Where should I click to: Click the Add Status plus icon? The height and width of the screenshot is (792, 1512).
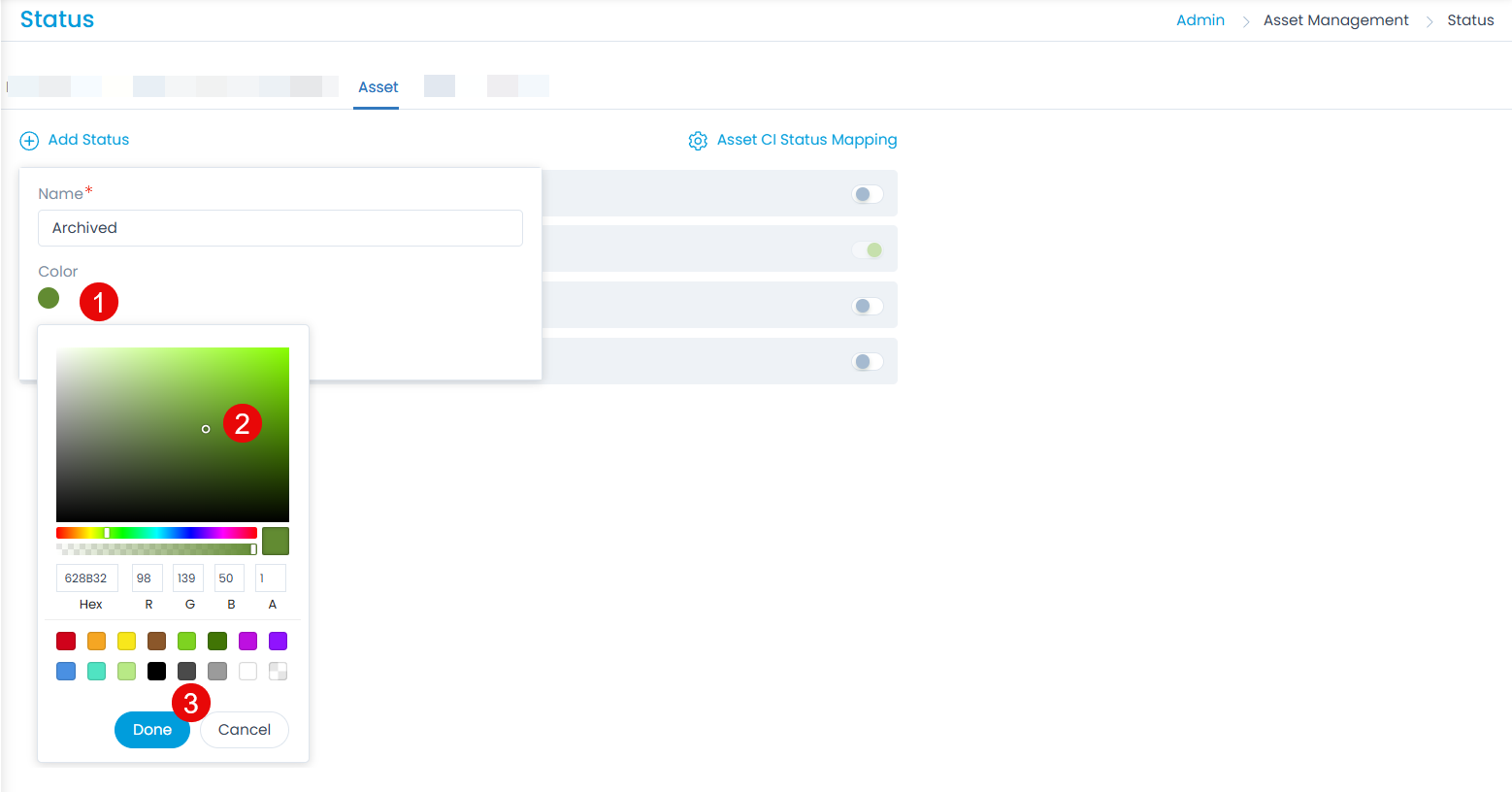click(28, 140)
